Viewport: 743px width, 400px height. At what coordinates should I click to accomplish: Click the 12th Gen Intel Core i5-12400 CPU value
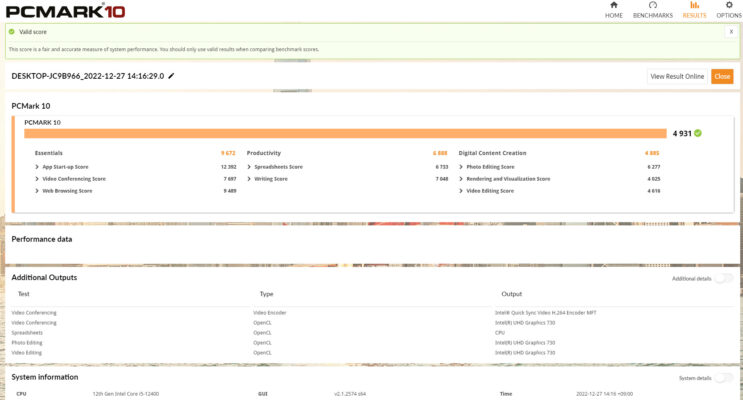coord(126,394)
